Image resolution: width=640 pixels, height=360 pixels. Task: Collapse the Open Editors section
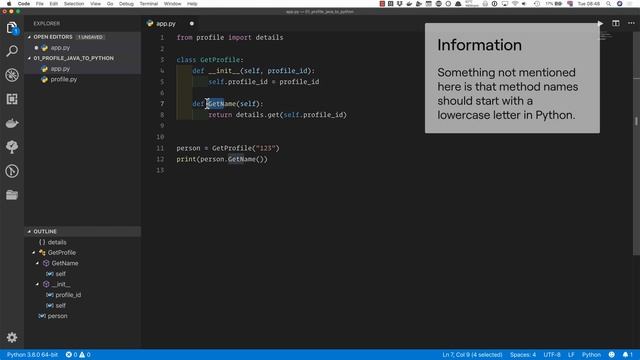pyautogui.click(x=29, y=37)
